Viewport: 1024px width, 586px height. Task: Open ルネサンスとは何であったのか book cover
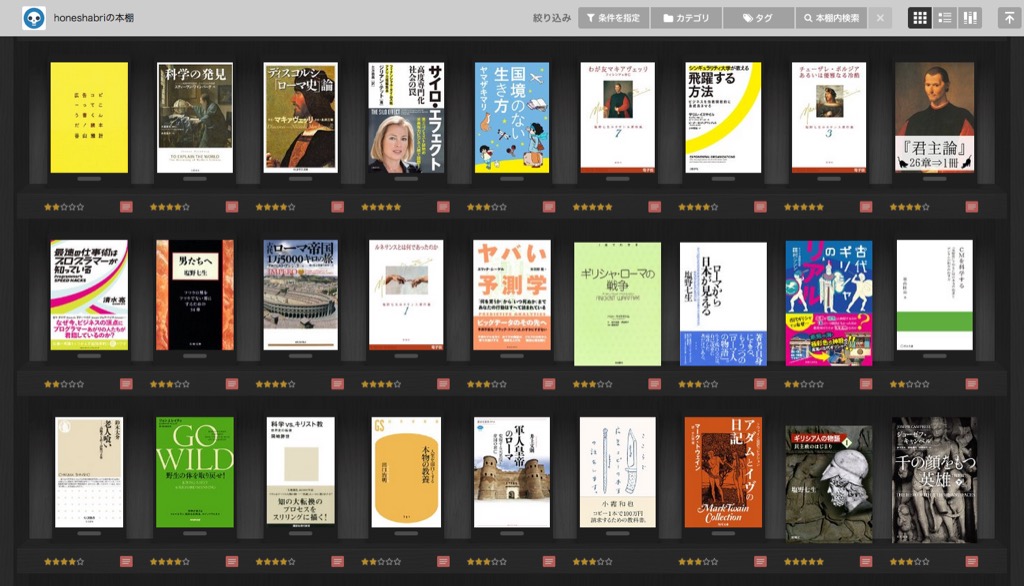pyautogui.click(x=406, y=295)
